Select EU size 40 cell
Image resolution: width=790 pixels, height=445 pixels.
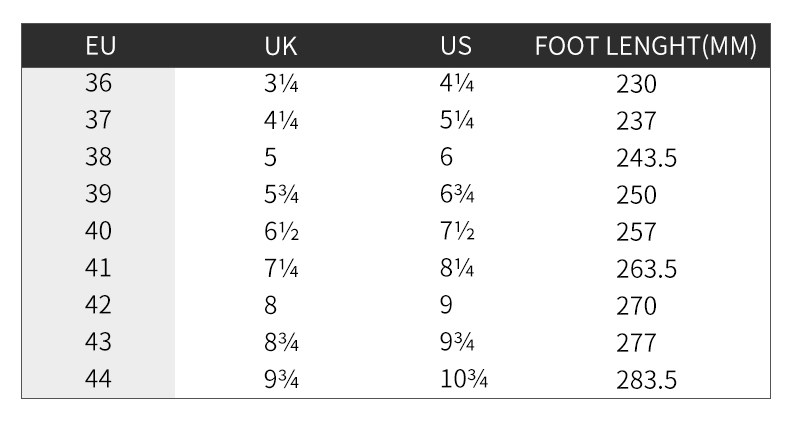[x=98, y=232]
